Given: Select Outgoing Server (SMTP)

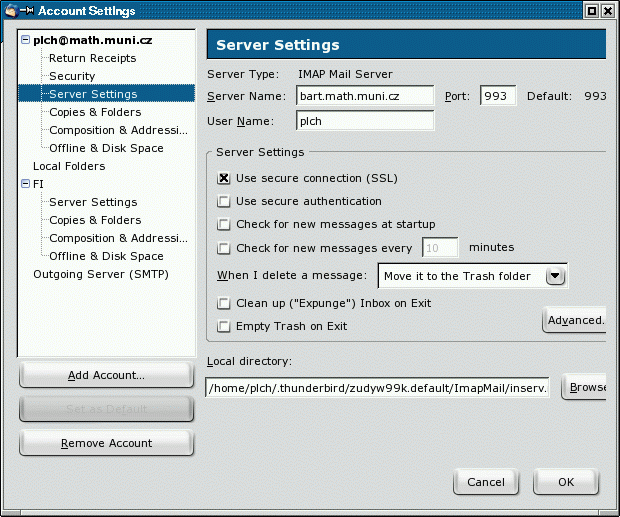Looking at the screenshot, I should tap(101, 274).
